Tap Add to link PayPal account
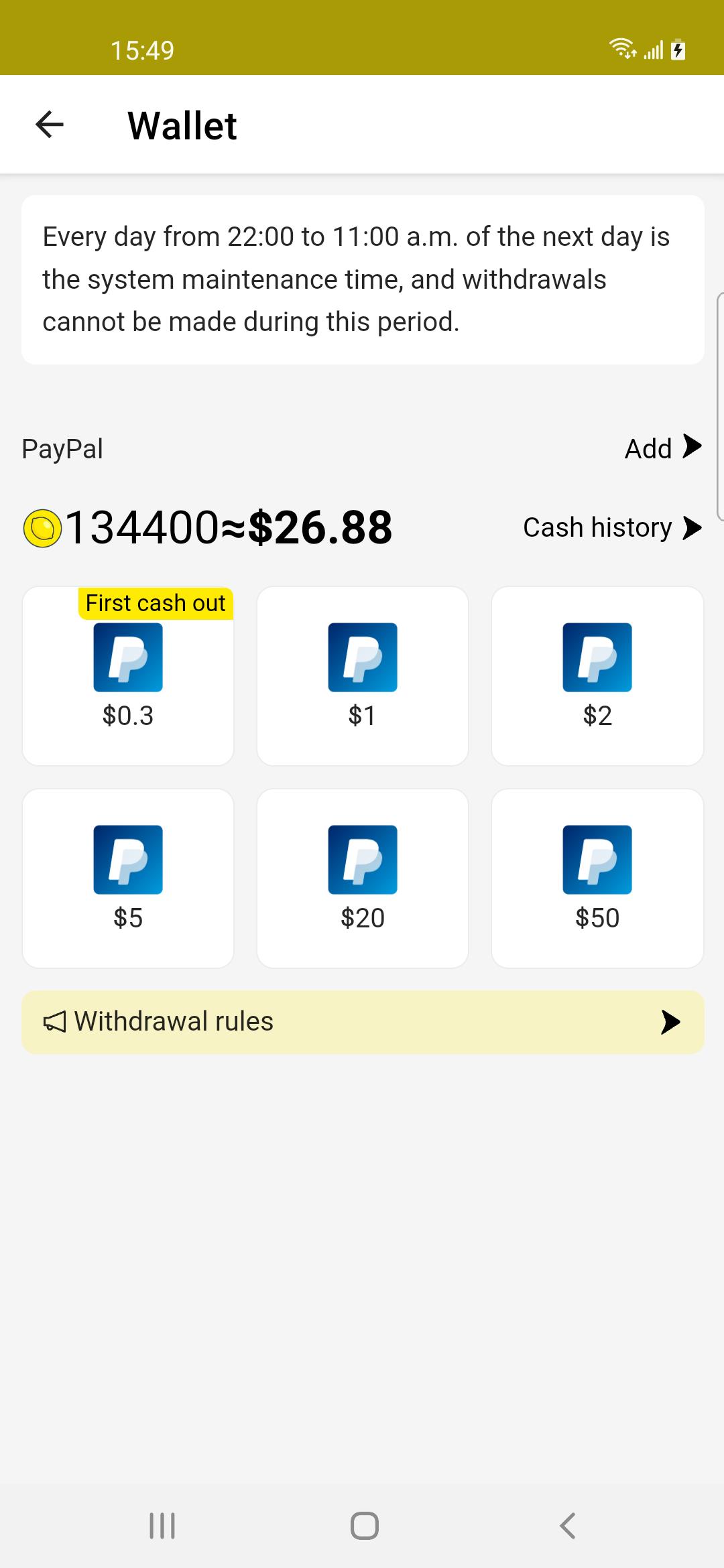The image size is (724, 1568). point(648,448)
